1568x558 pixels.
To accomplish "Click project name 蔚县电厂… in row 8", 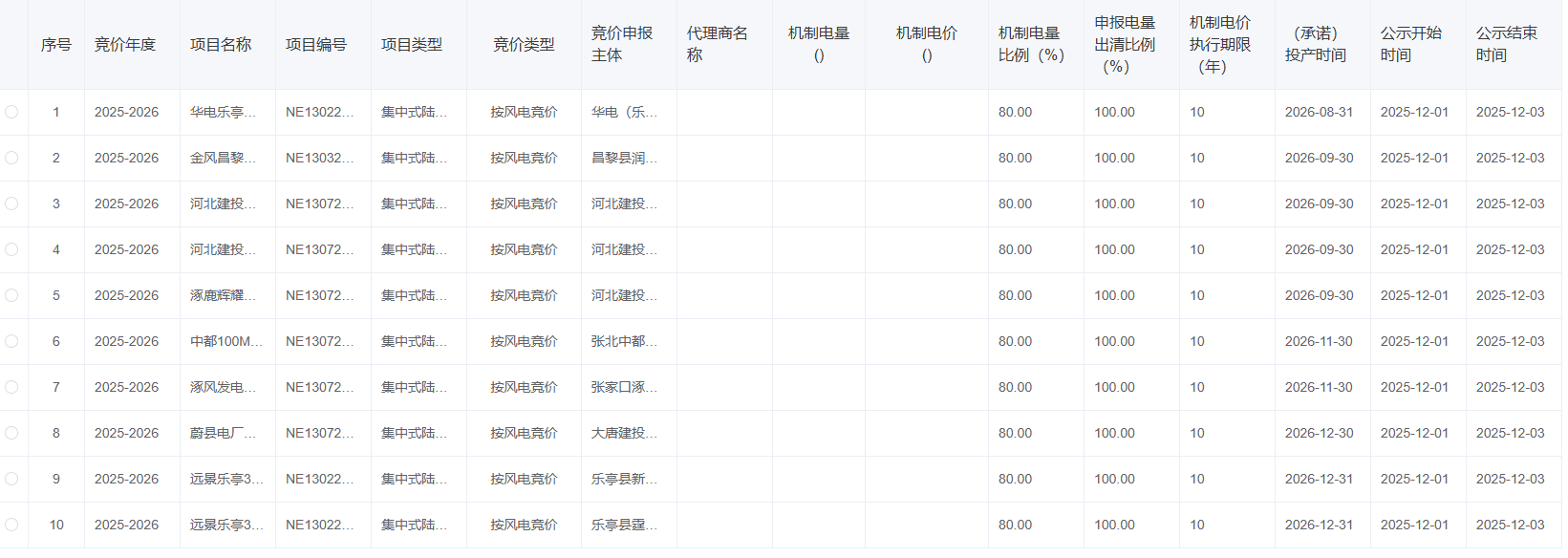I will (223, 433).
